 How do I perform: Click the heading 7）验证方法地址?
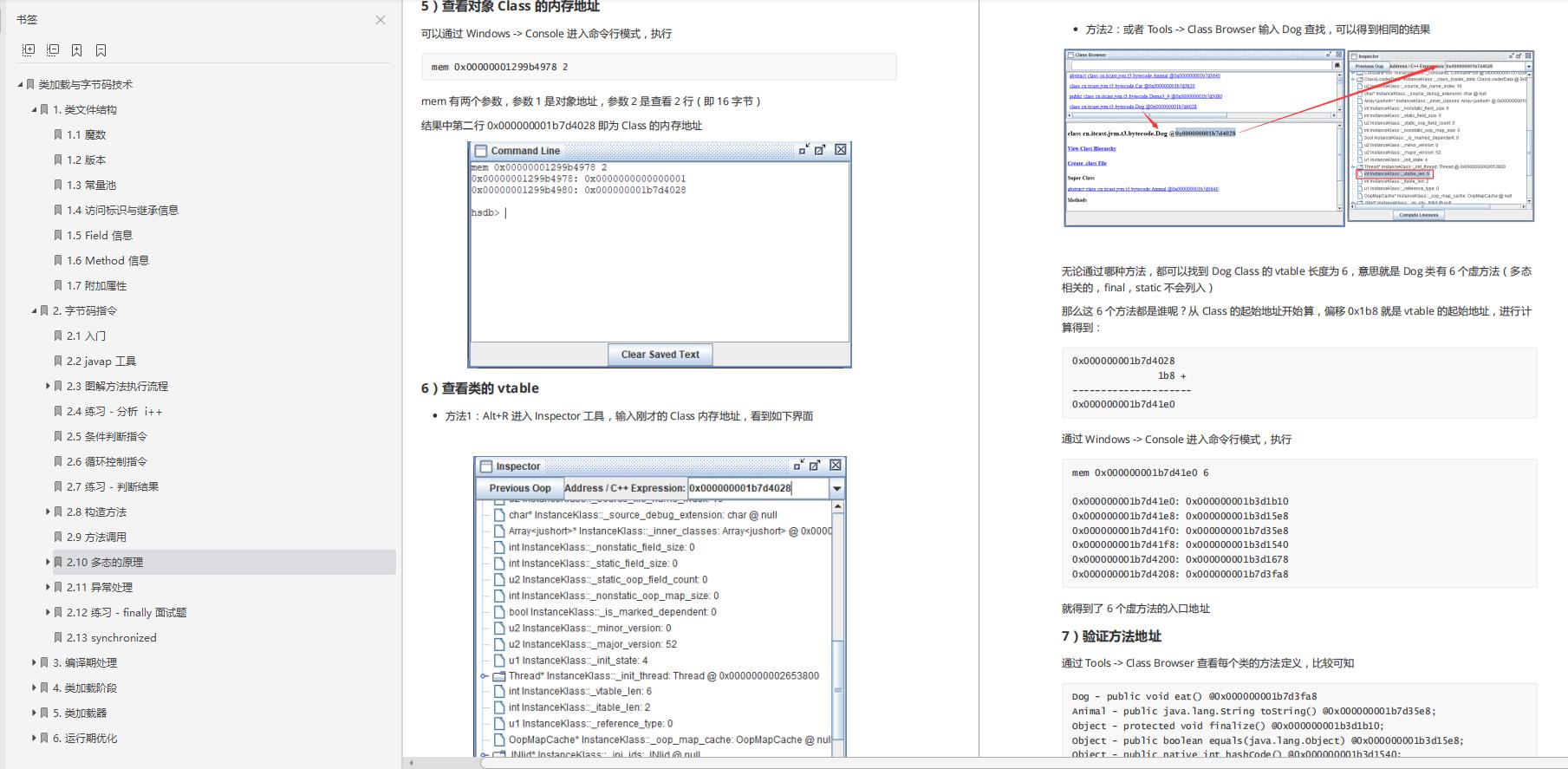tap(1111, 636)
